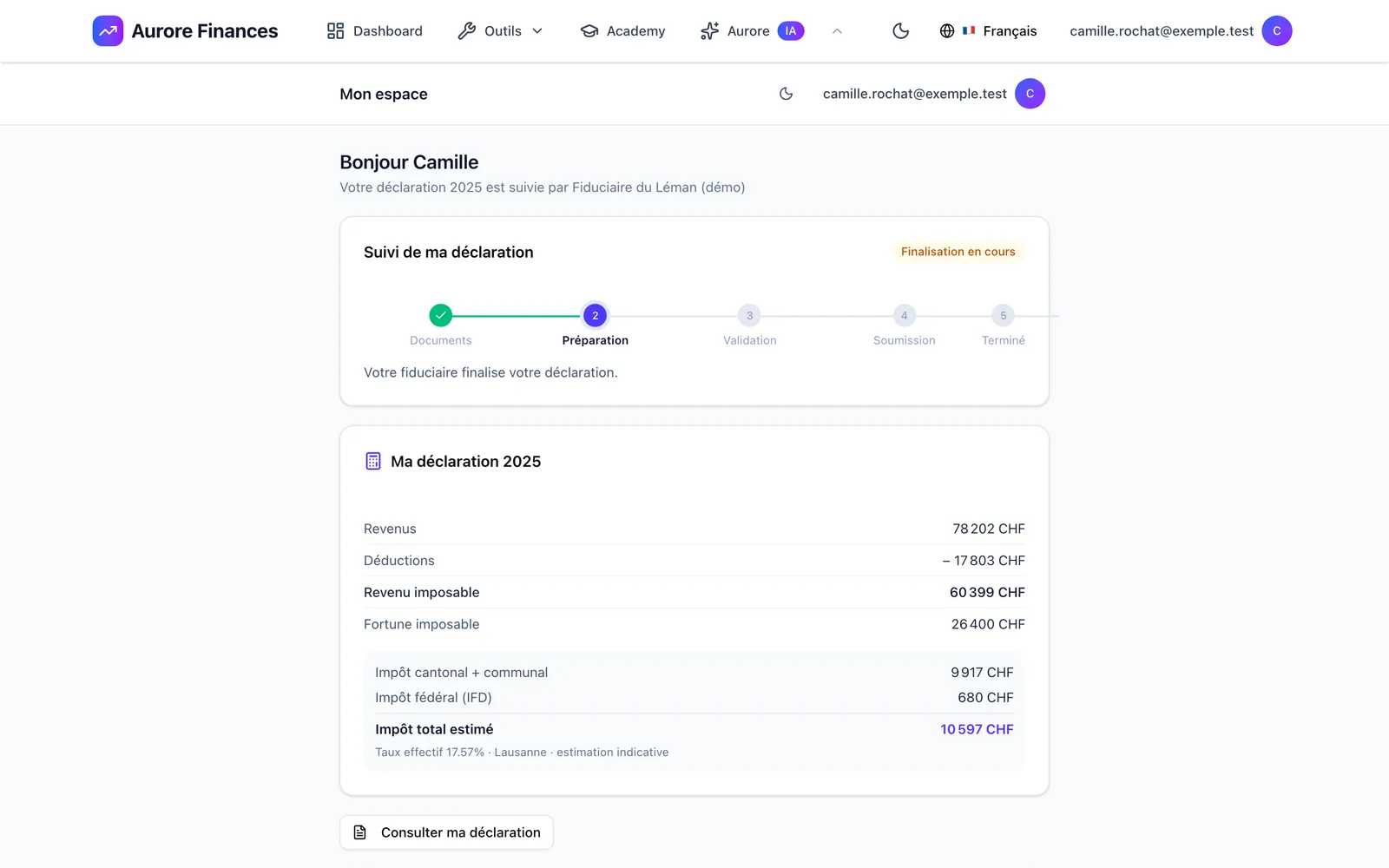Open the Dashboard grid icon
The image size is (1389, 868).
pyautogui.click(x=335, y=31)
